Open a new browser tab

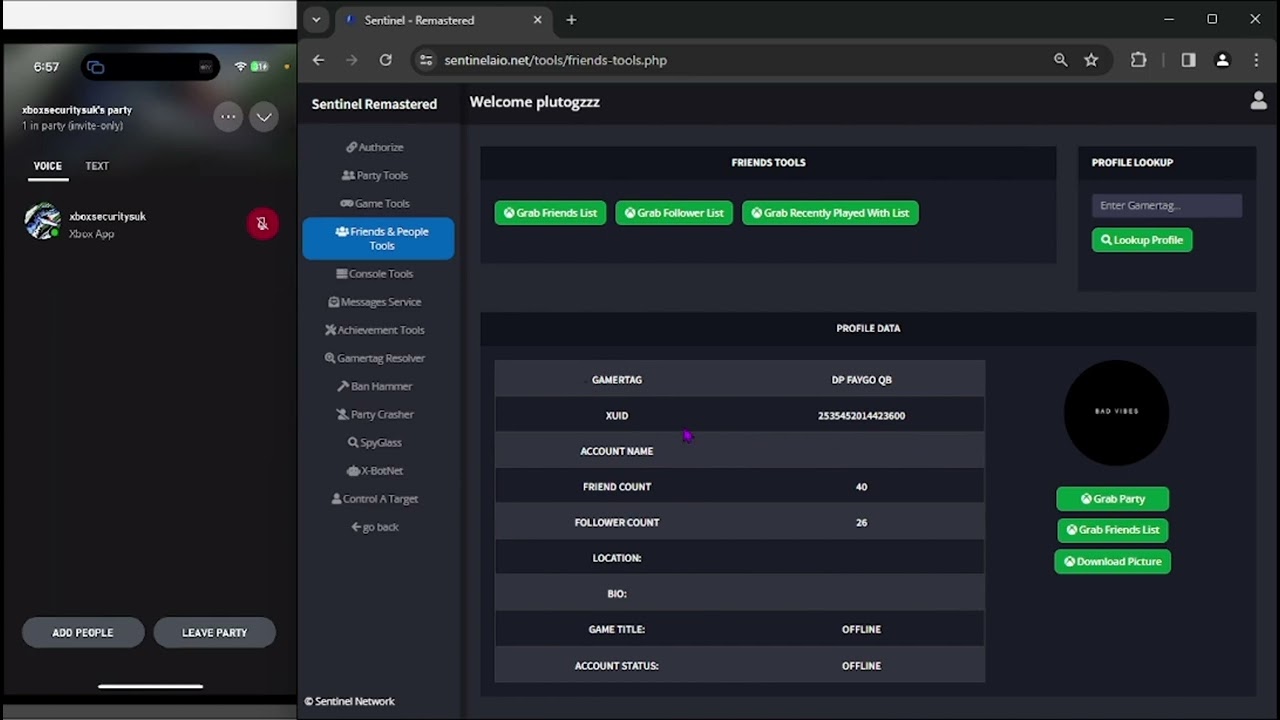tap(571, 20)
